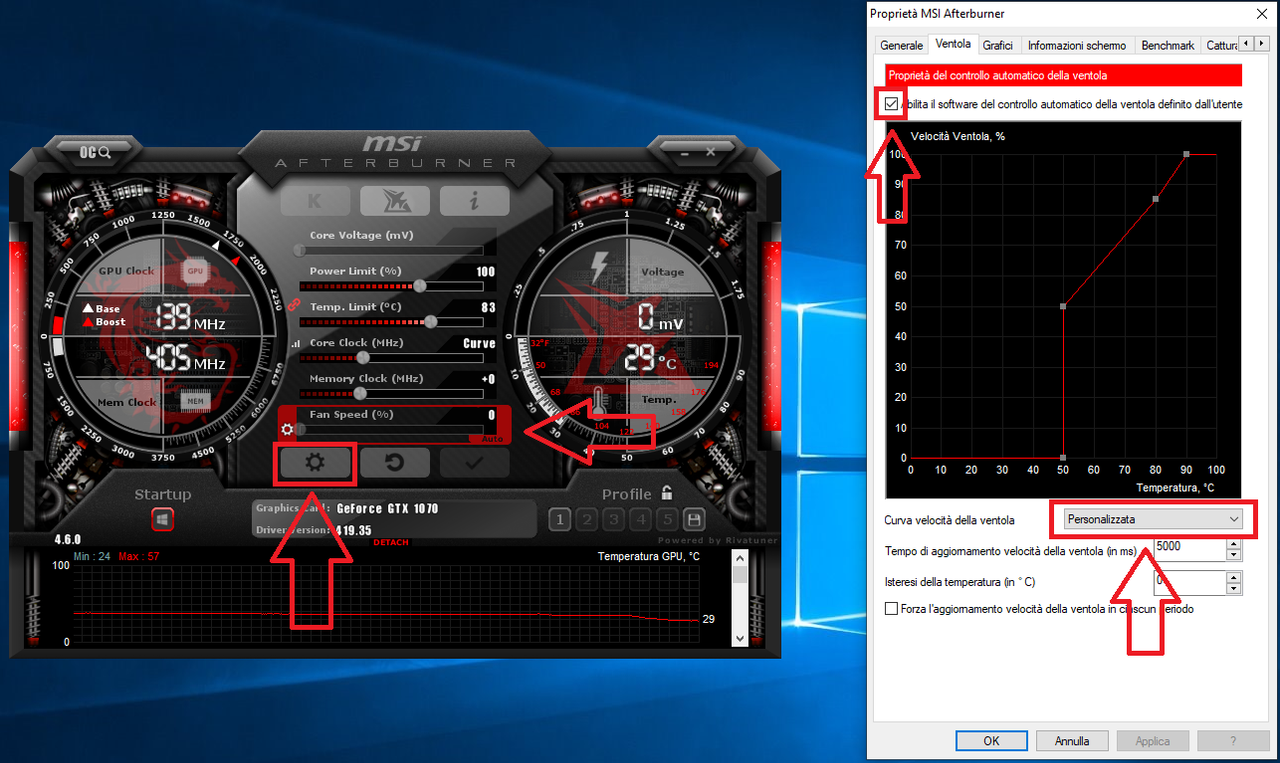Click the DETACH monitor link

point(391,542)
